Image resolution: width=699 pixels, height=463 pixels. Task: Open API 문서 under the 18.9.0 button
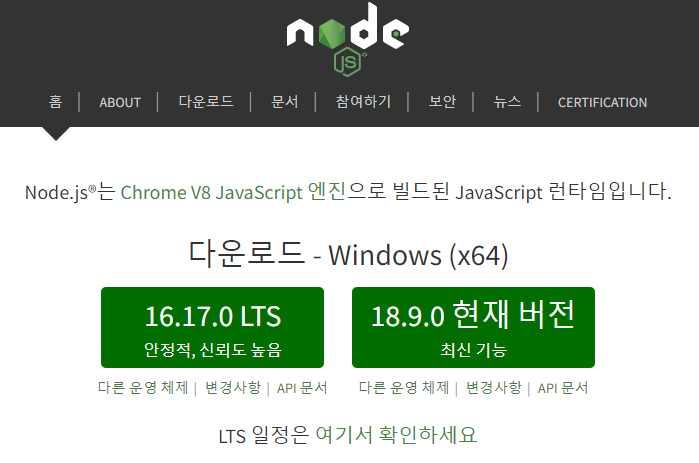563,388
